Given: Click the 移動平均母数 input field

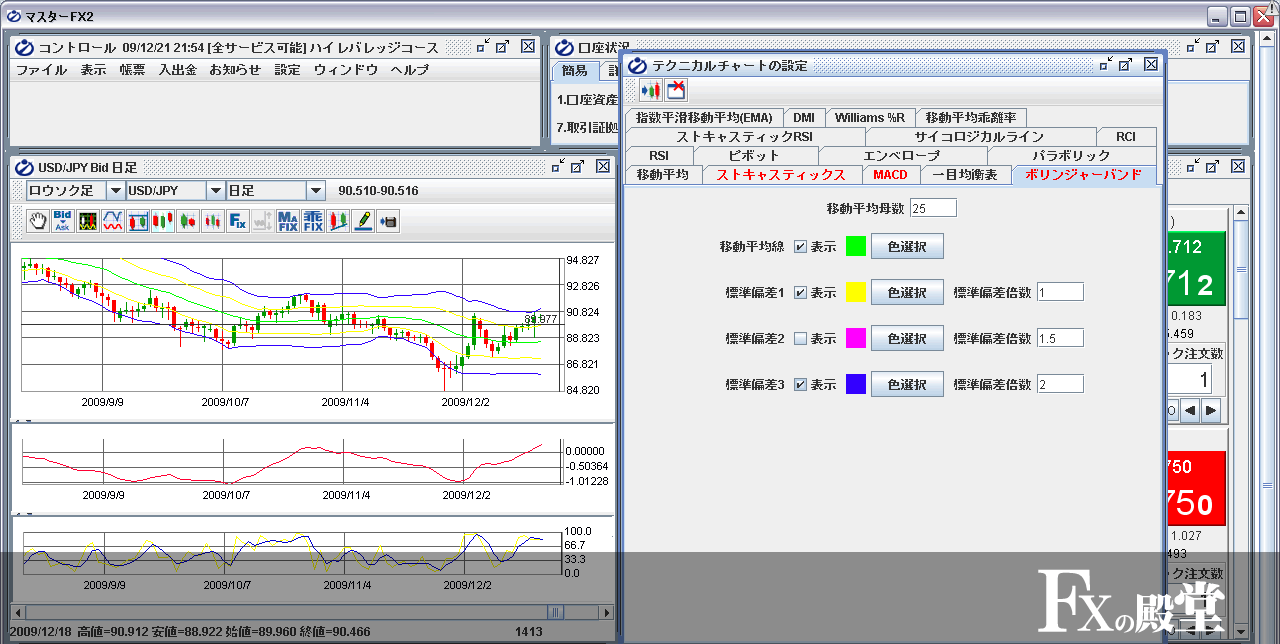Looking at the screenshot, I should pyautogui.click(x=933, y=208).
